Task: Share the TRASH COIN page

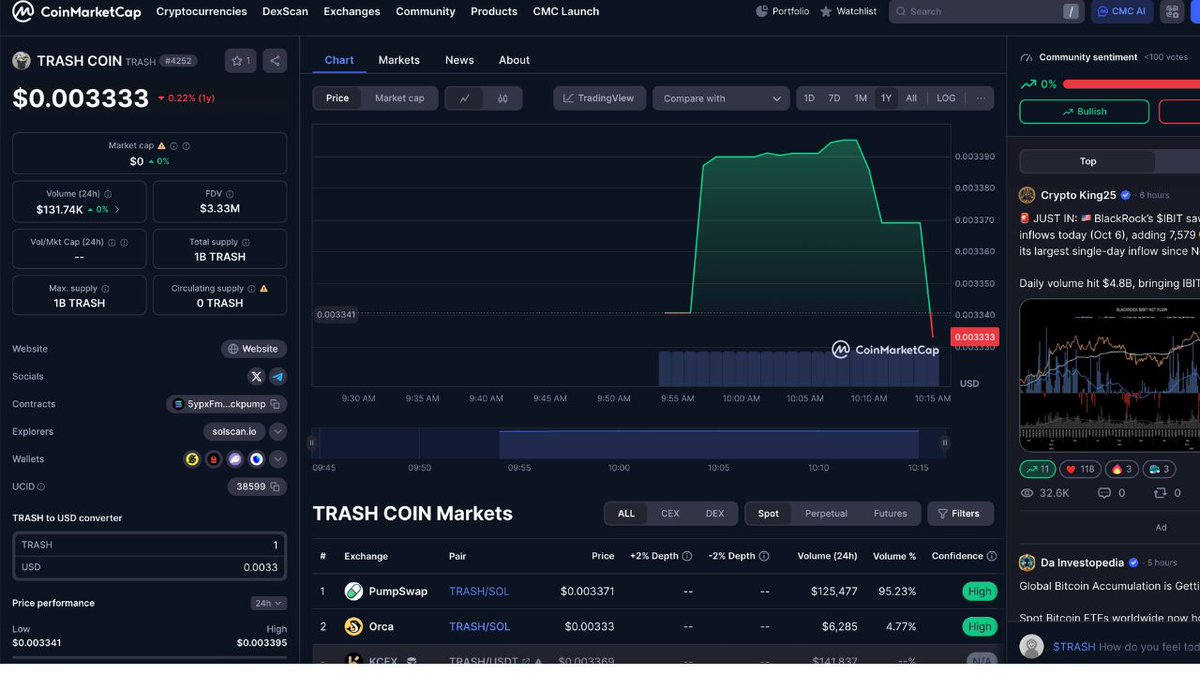Action: pos(275,60)
